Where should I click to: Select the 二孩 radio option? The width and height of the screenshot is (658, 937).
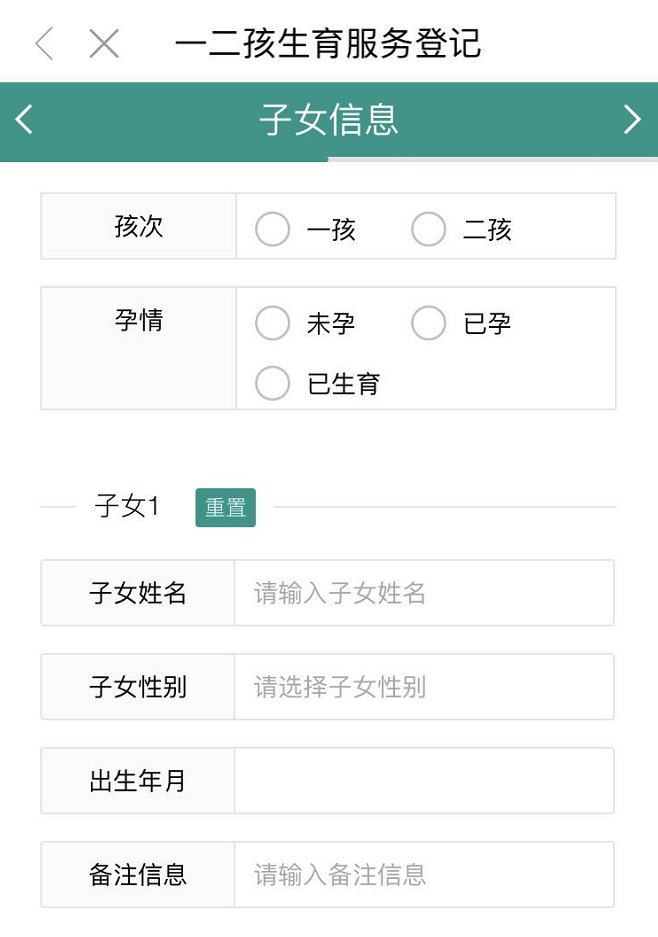(x=429, y=229)
